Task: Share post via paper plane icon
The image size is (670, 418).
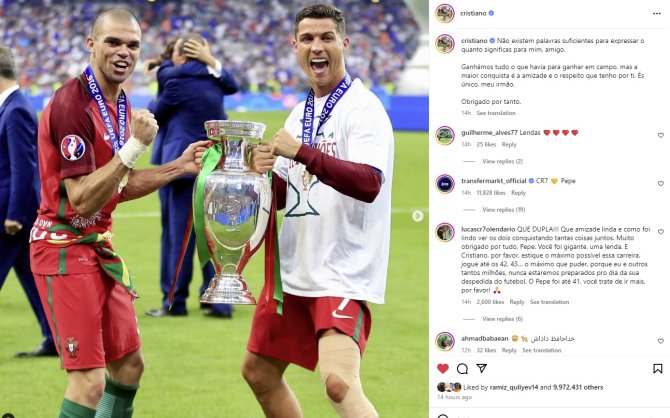Action: click(482, 368)
